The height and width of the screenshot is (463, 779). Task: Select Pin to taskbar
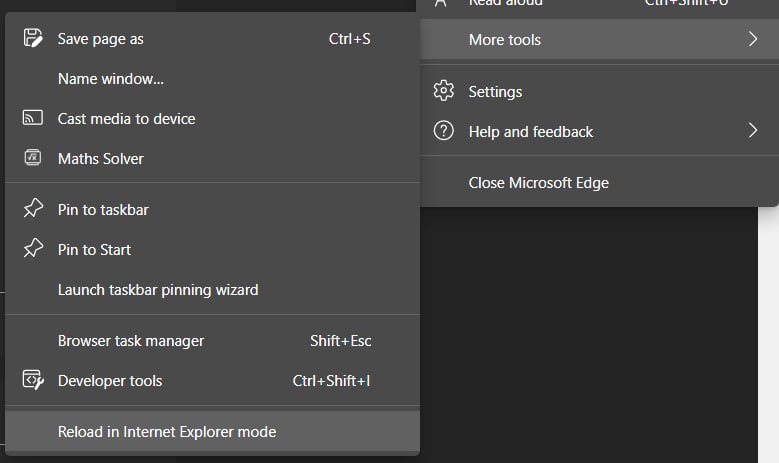click(x=213, y=209)
